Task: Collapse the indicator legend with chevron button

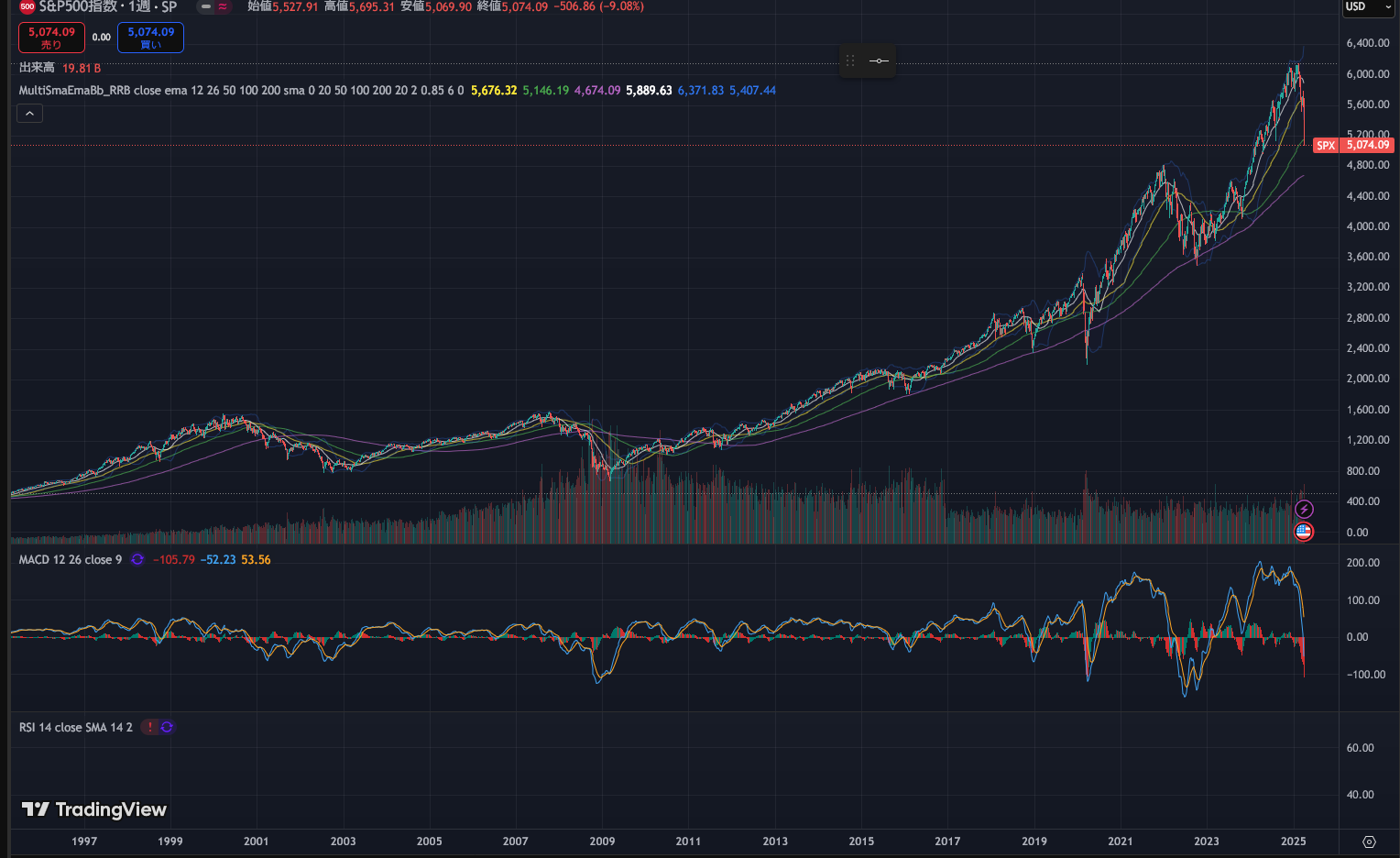Action: coord(29,114)
